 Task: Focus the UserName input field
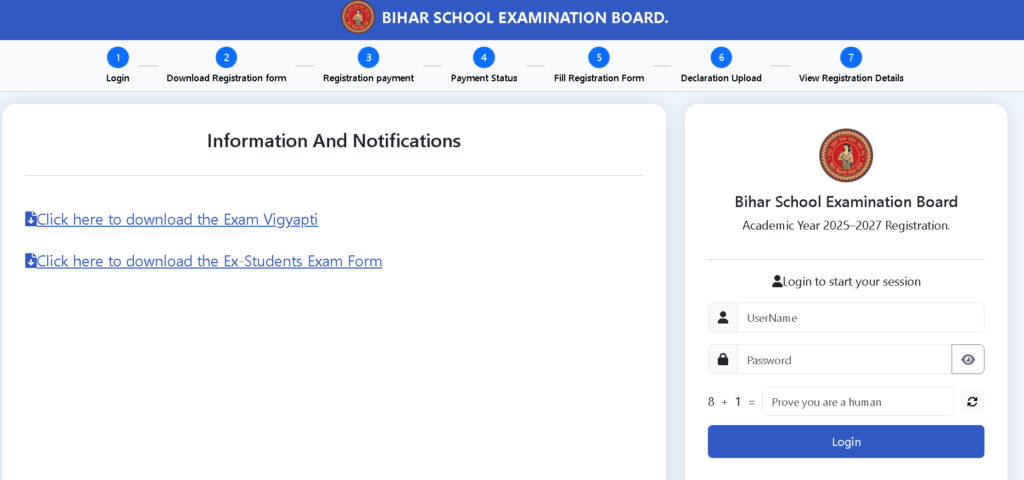(860, 317)
